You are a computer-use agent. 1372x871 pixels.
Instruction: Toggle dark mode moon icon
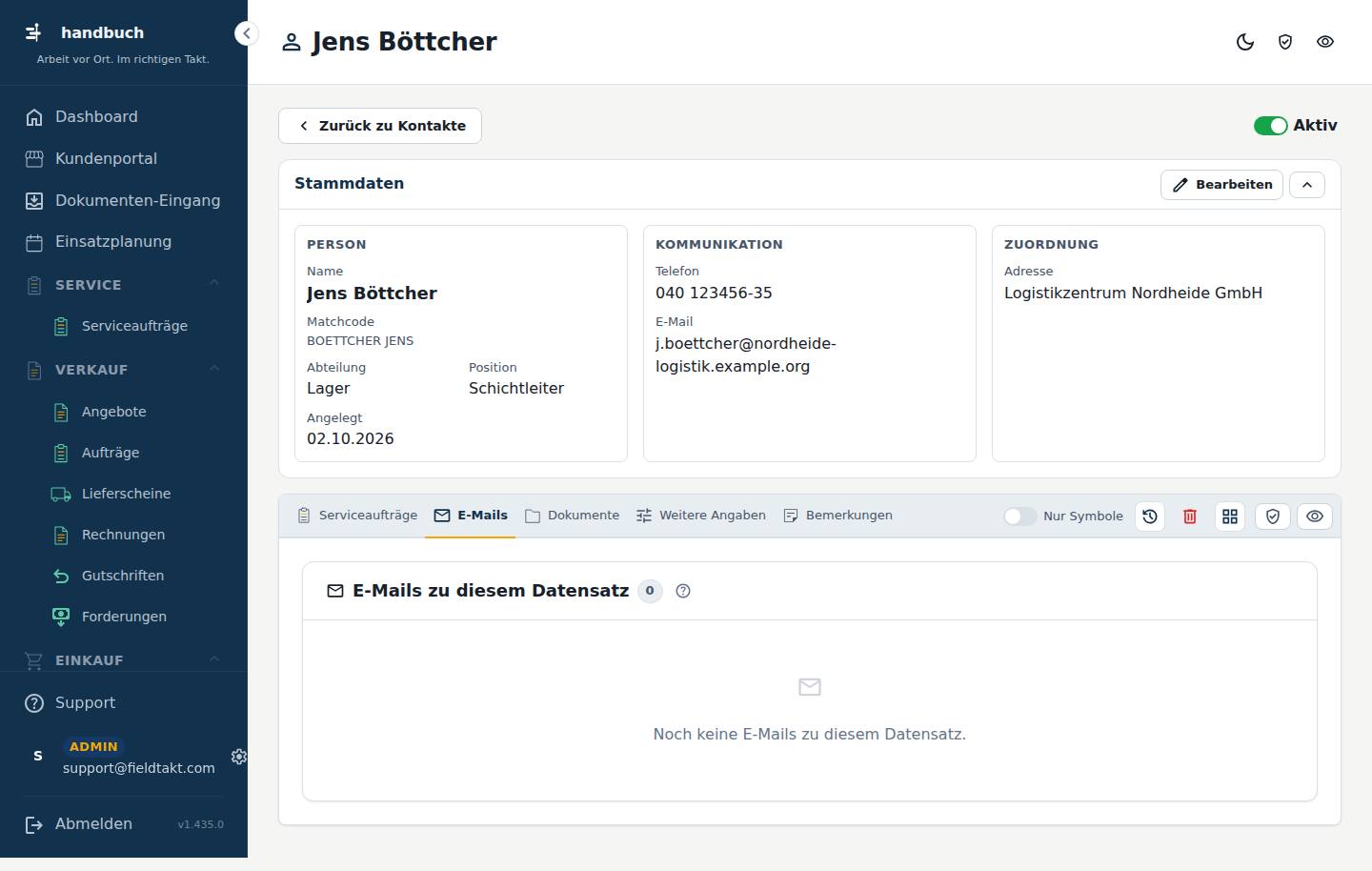pos(1245,42)
